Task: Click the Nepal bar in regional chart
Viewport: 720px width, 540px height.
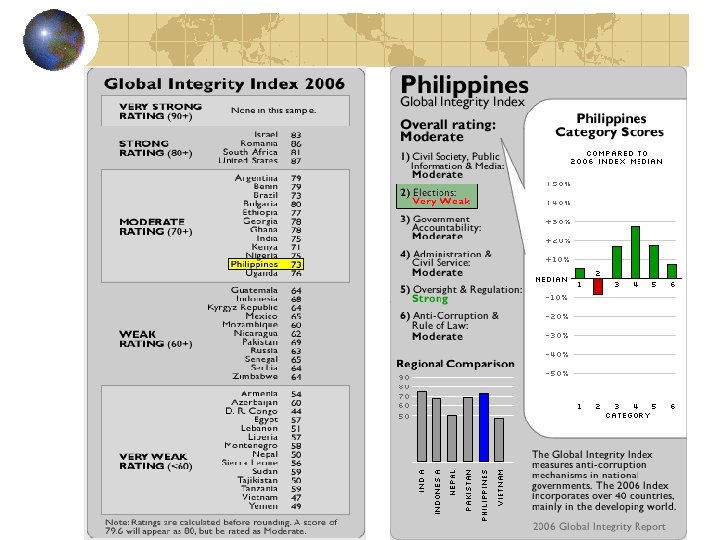Action: point(452,439)
